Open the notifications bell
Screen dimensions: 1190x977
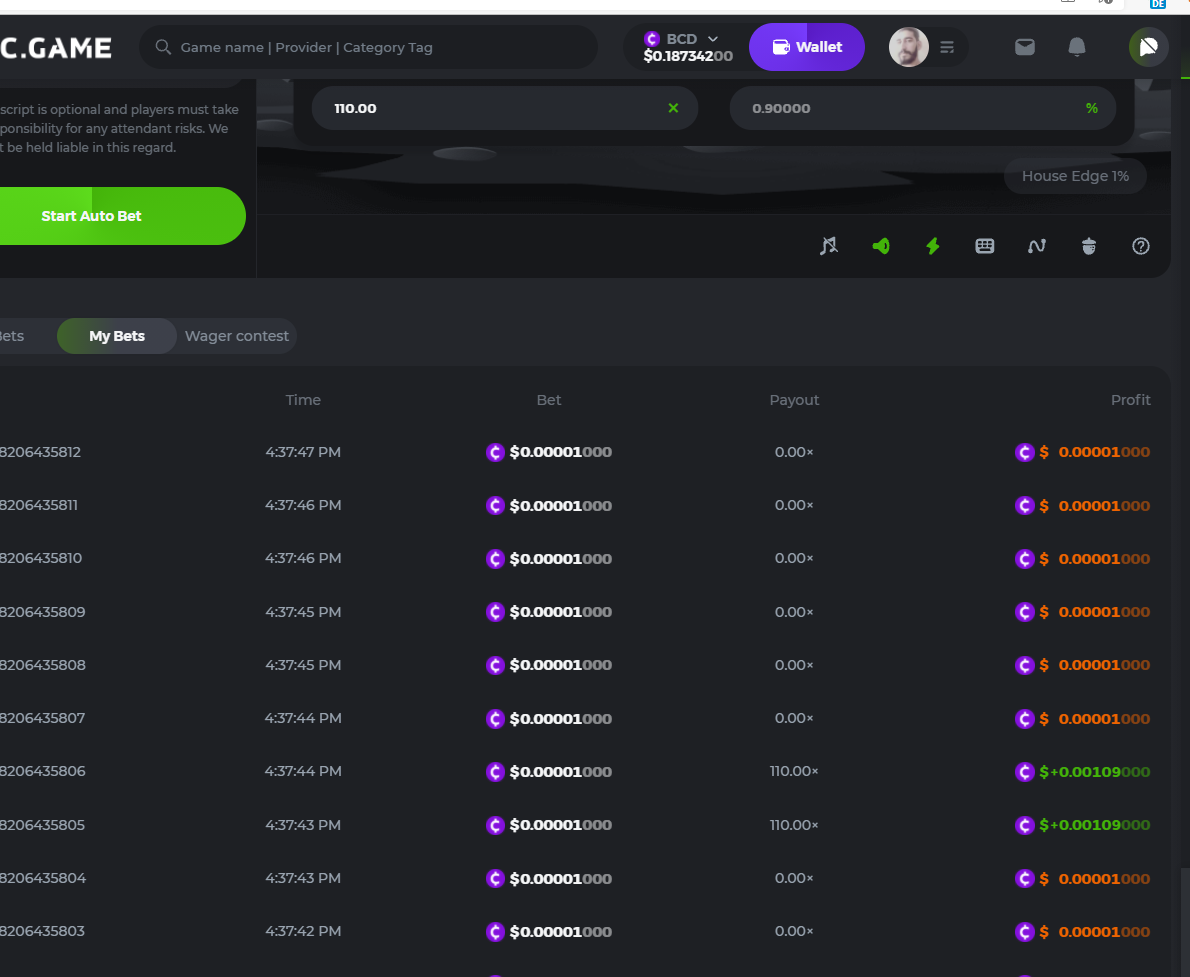1077,47
